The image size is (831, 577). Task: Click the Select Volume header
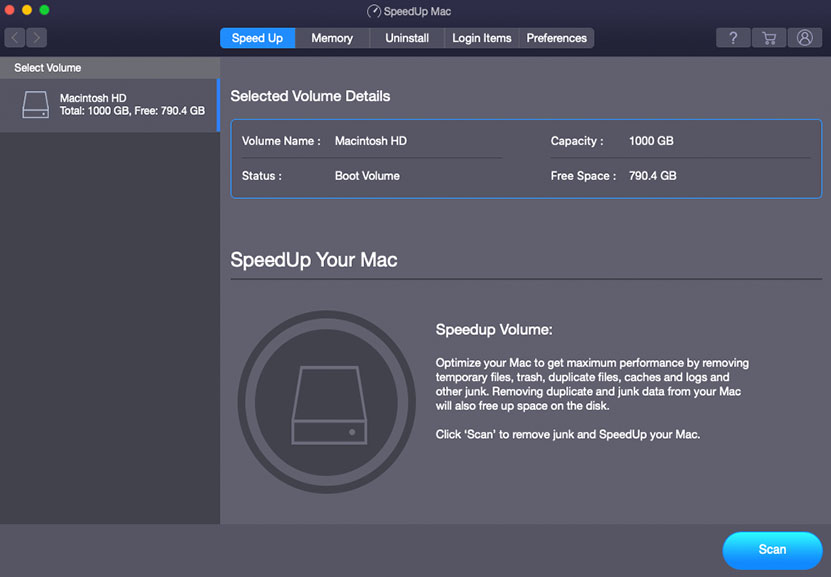pos(47,67)
